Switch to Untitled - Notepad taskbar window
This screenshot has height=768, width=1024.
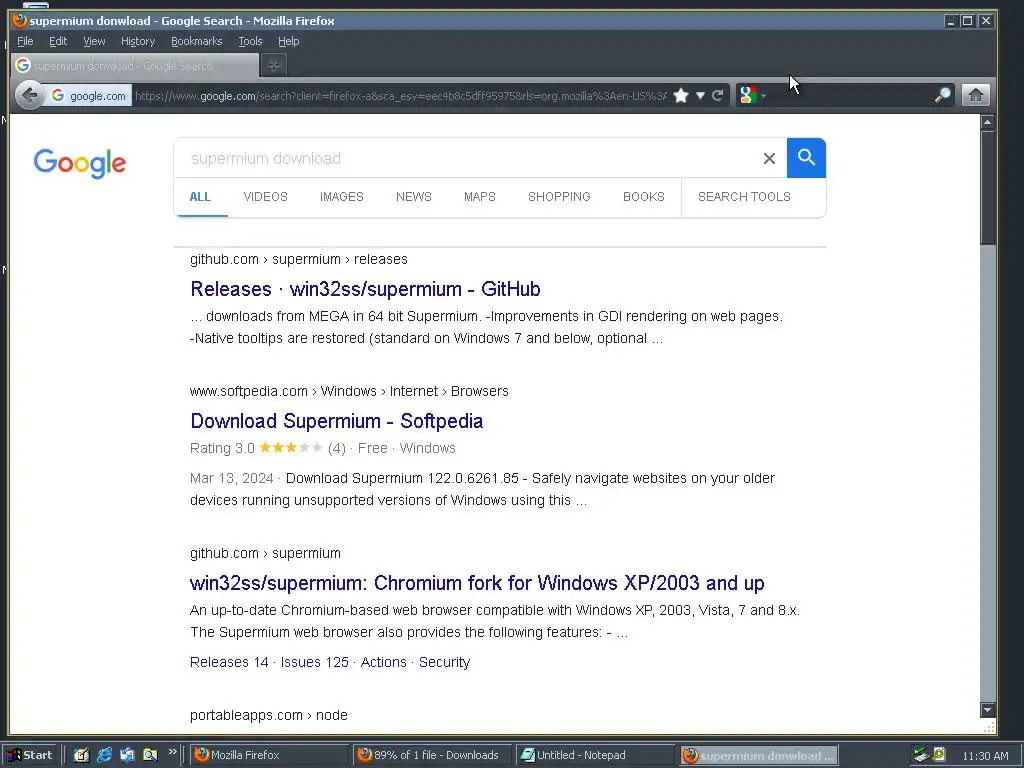594,755
